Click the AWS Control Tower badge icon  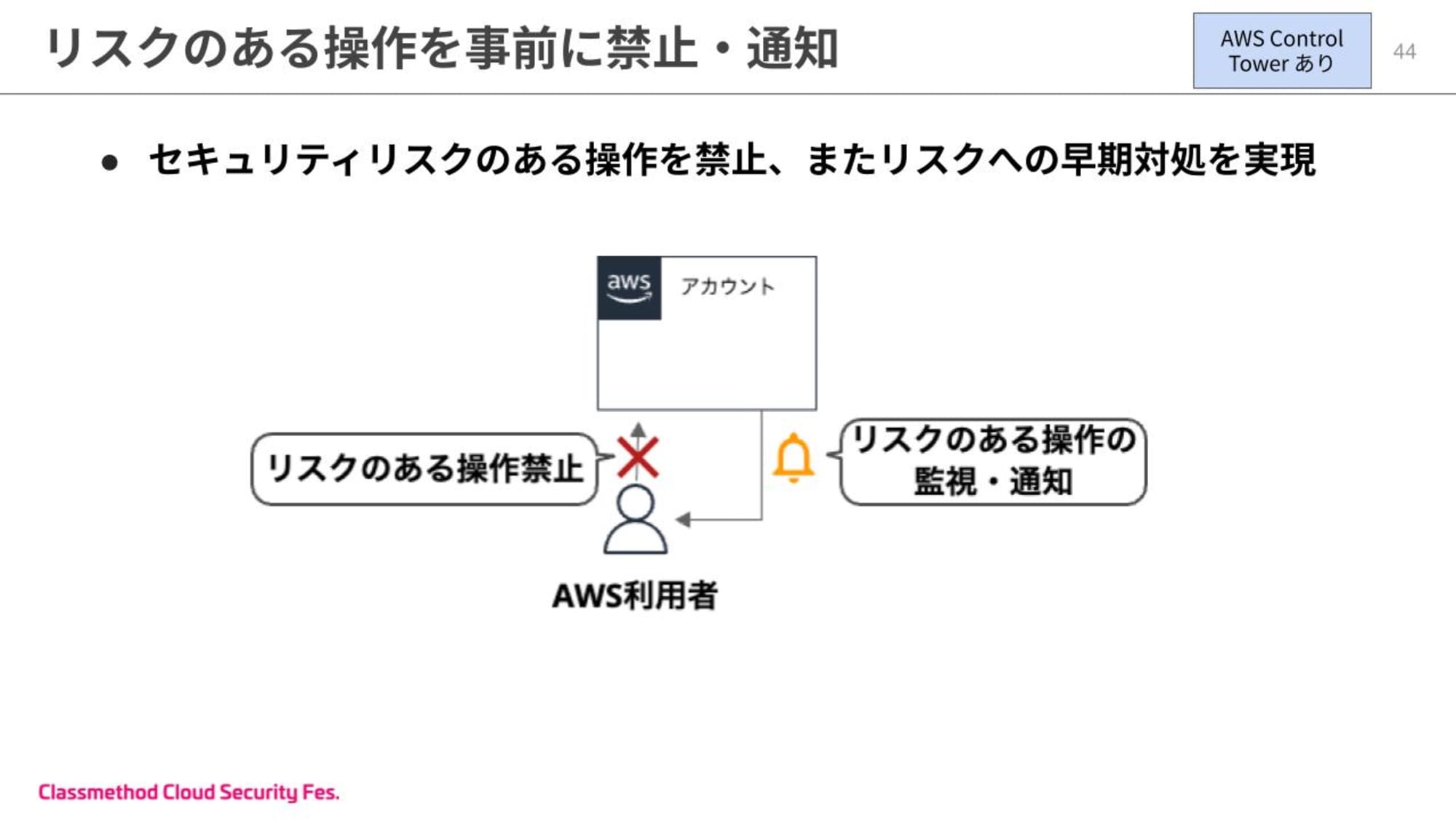pyautogui.click(x=1283, y=50)
